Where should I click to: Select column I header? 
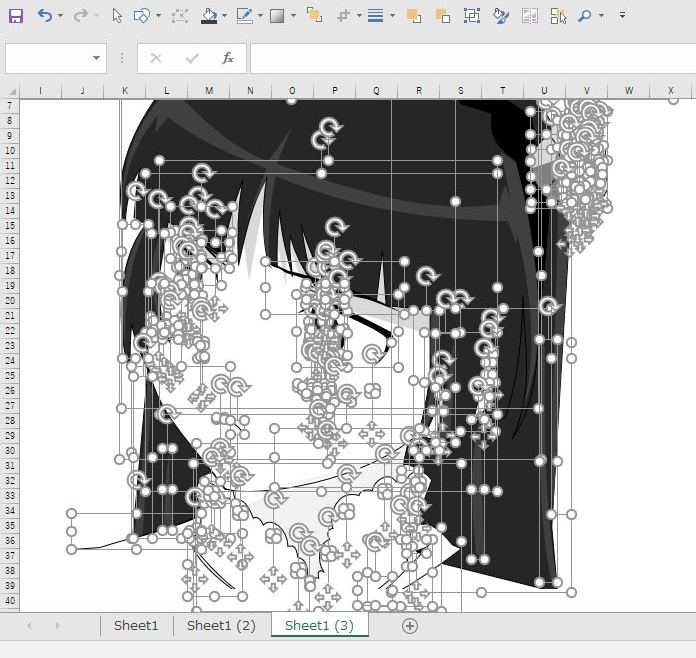click(40, 91)
